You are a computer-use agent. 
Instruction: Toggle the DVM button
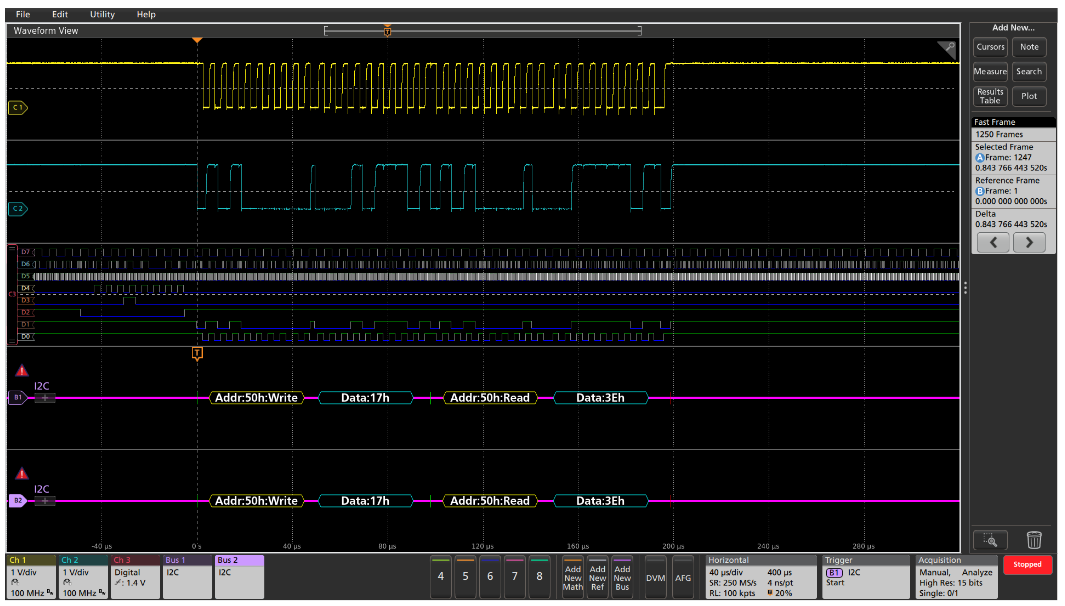tap(655, 577)
